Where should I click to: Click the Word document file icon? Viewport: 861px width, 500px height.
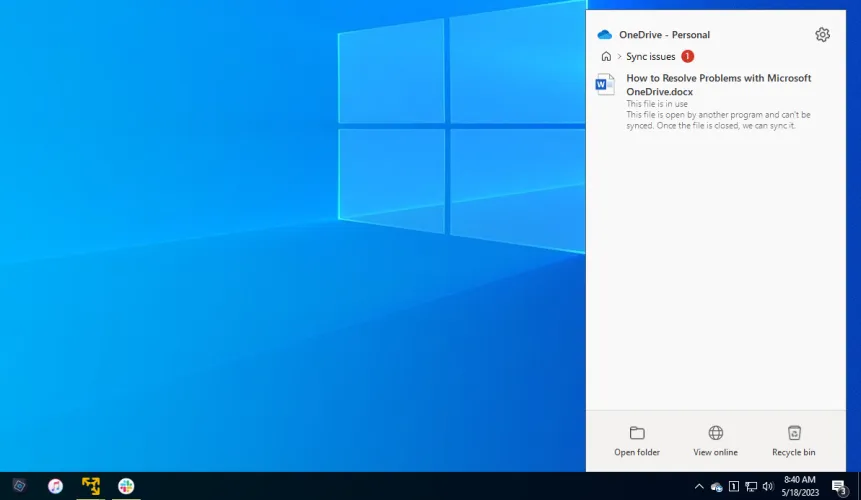[605, 85]
